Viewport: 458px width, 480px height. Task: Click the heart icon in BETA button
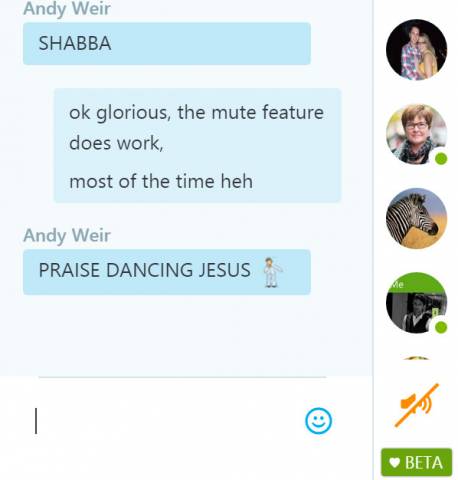click(394, 463)
